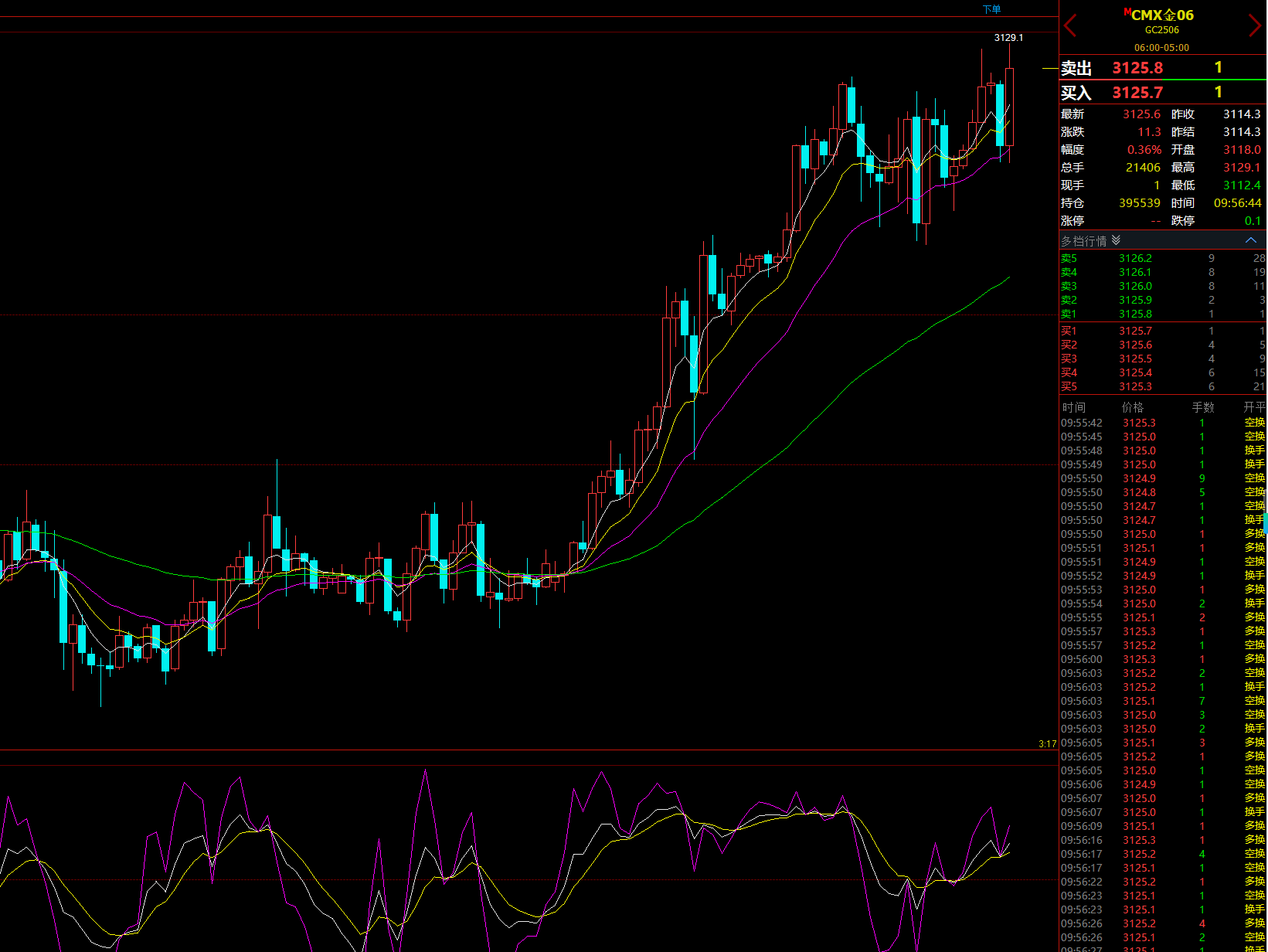
Task: Select the 涨跌 value 11.3
Action: pyautogui.click(x=1149, y=132)
